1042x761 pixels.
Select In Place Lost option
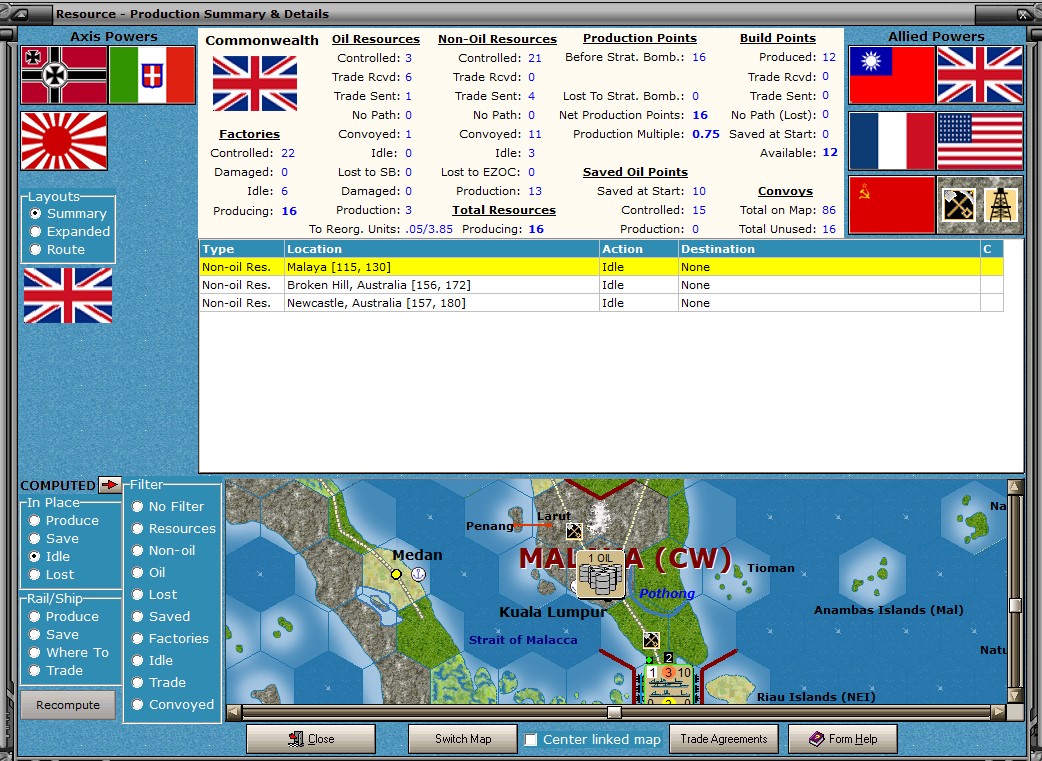pyautogui.click(x=51, y=574)
